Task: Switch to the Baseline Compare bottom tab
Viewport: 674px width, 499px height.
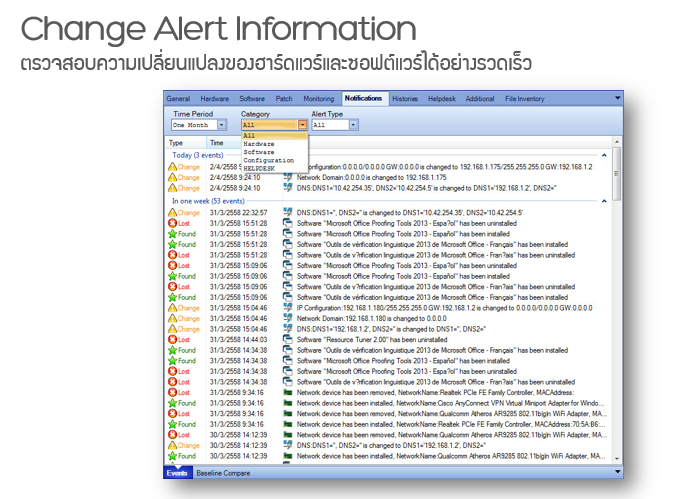Action: [223, 471]
